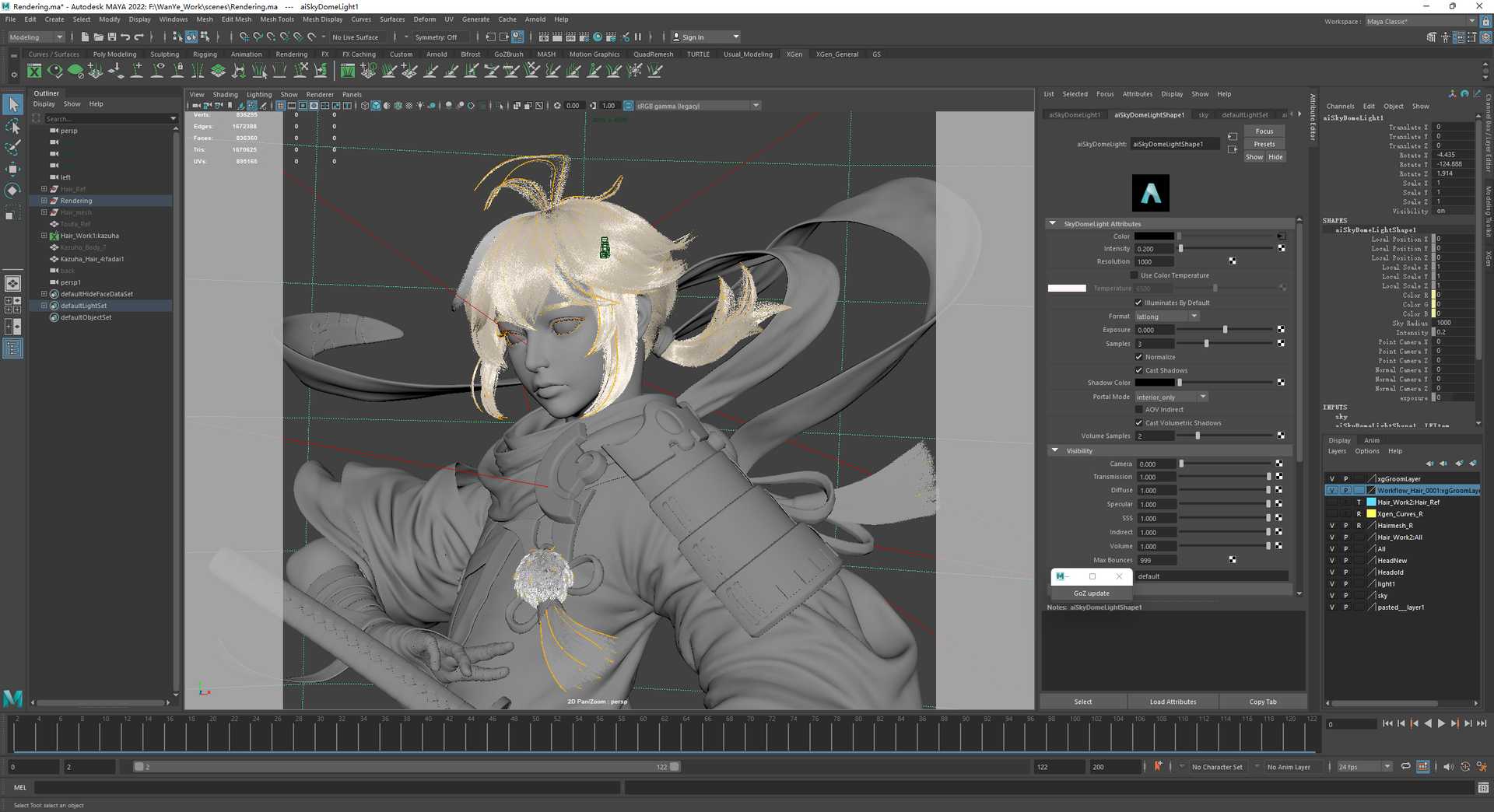This screenshot has width=1494, height=812.
Task: Toggle the Normalize checkbox
Action: (x=1138, y=357)
